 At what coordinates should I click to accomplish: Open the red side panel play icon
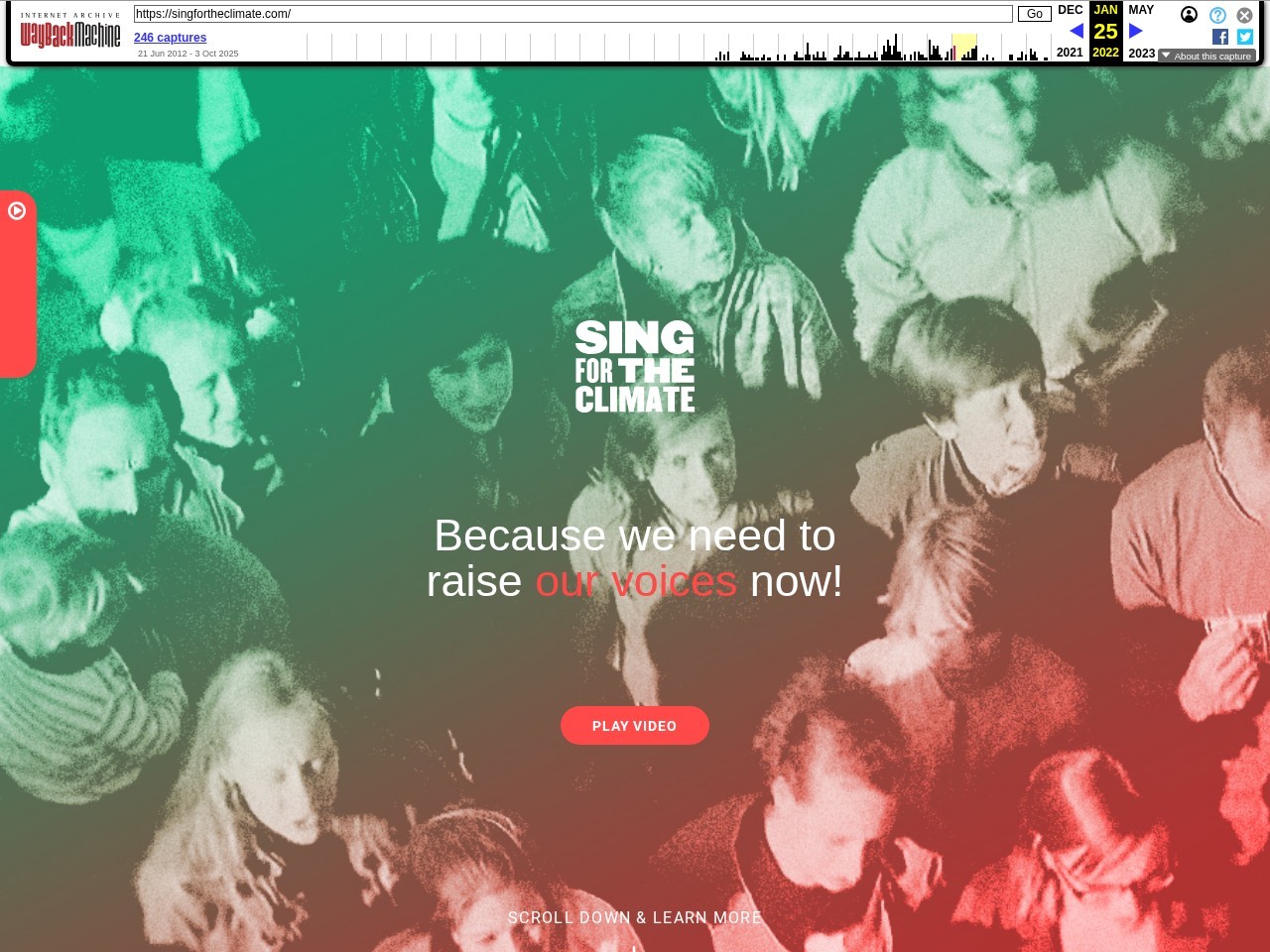coord(17,210)
